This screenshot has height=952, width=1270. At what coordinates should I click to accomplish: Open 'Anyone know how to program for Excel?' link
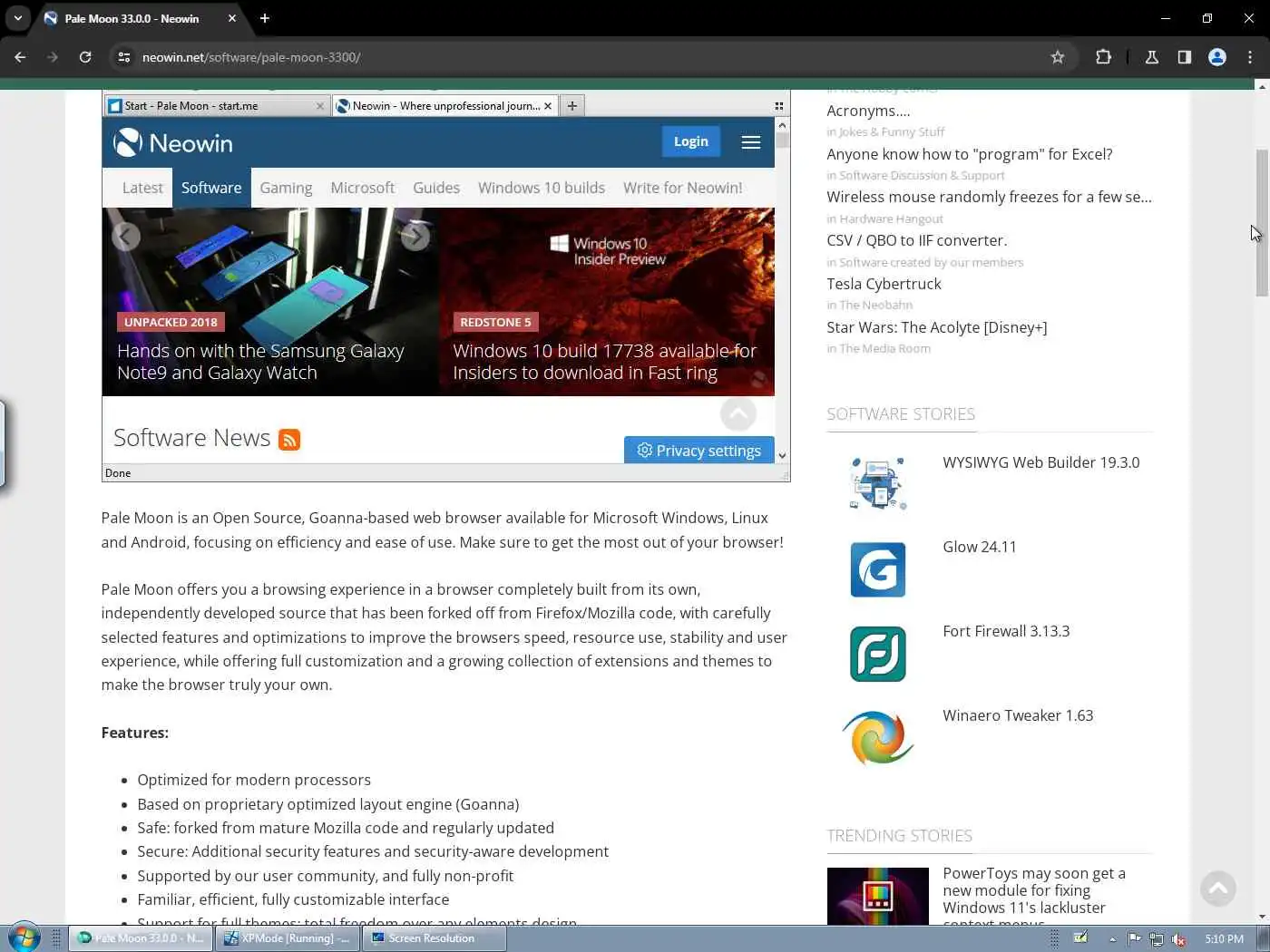point(969,154)
